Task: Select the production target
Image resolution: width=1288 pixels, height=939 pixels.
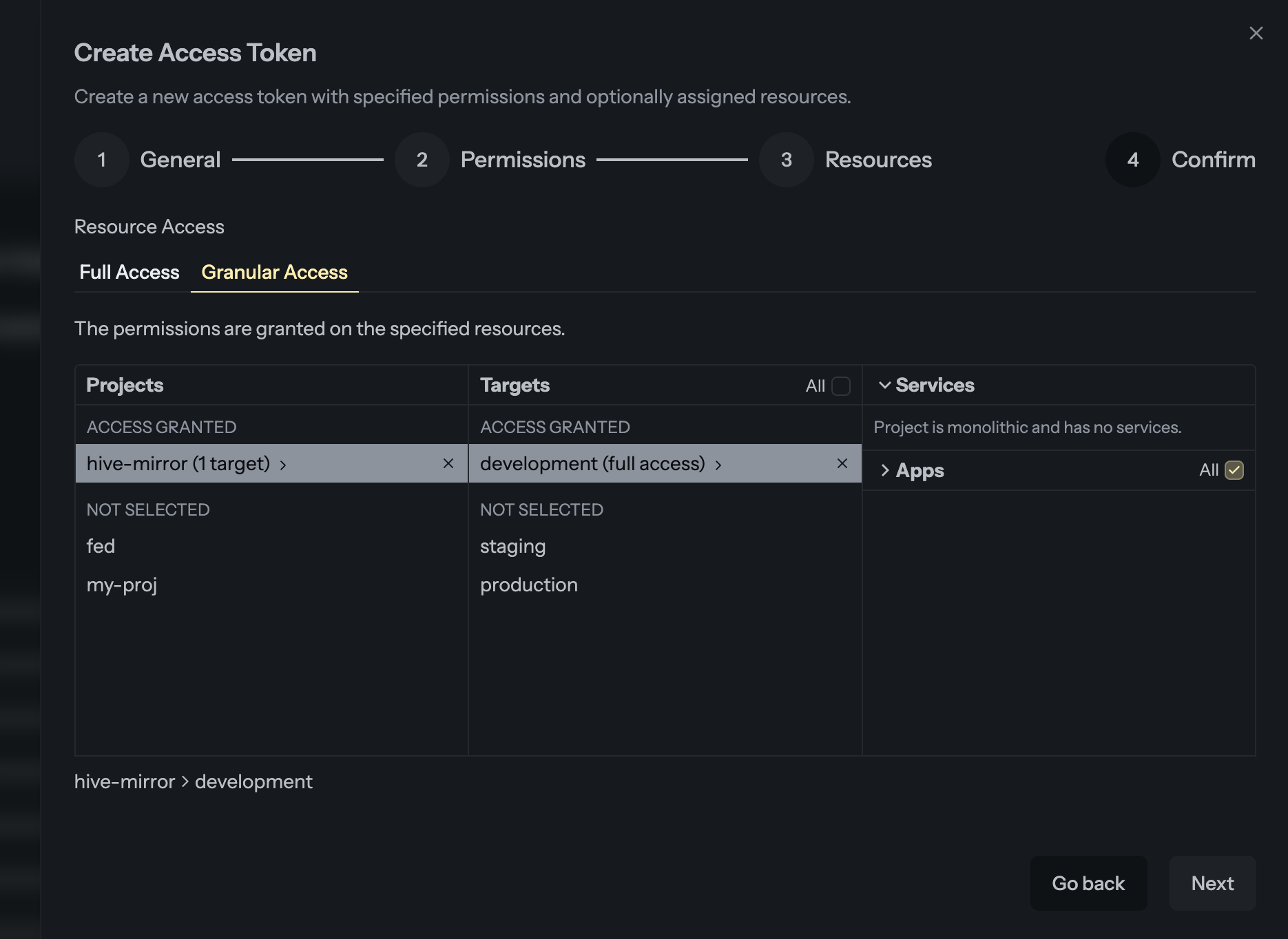Action: tap(529, 584)
